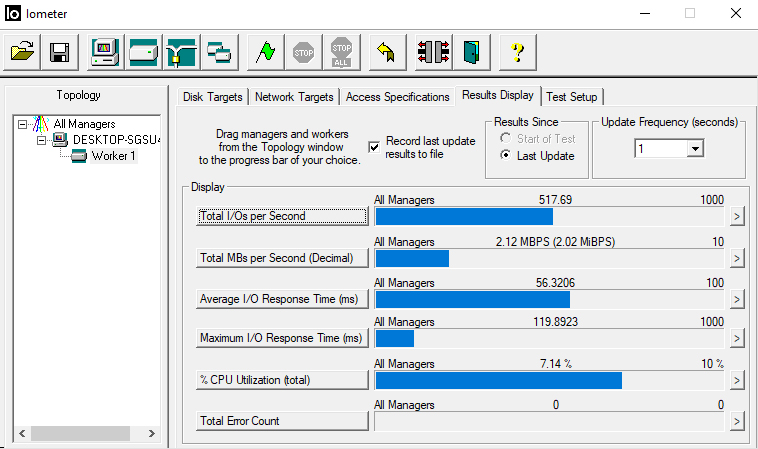Image resolution: width=758 pixels, height=449 pixels.
Task: Click the Stop current test icon
Action: point(304,52)
